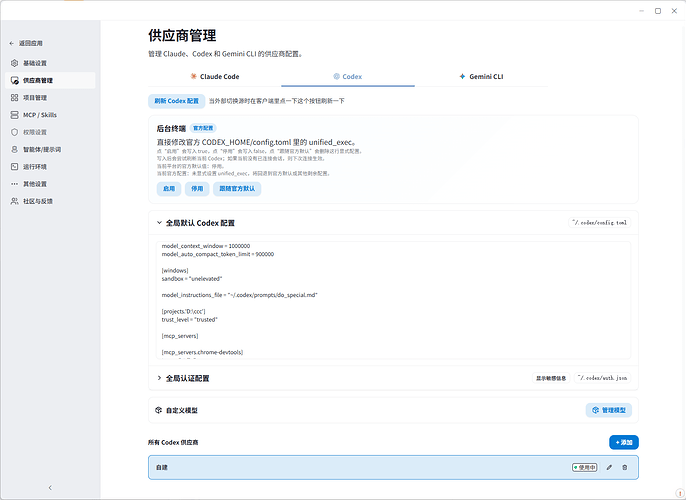Open 运行环境 menu entry
Viewport: 686px width, 500px height.
(x=50, y=167)
